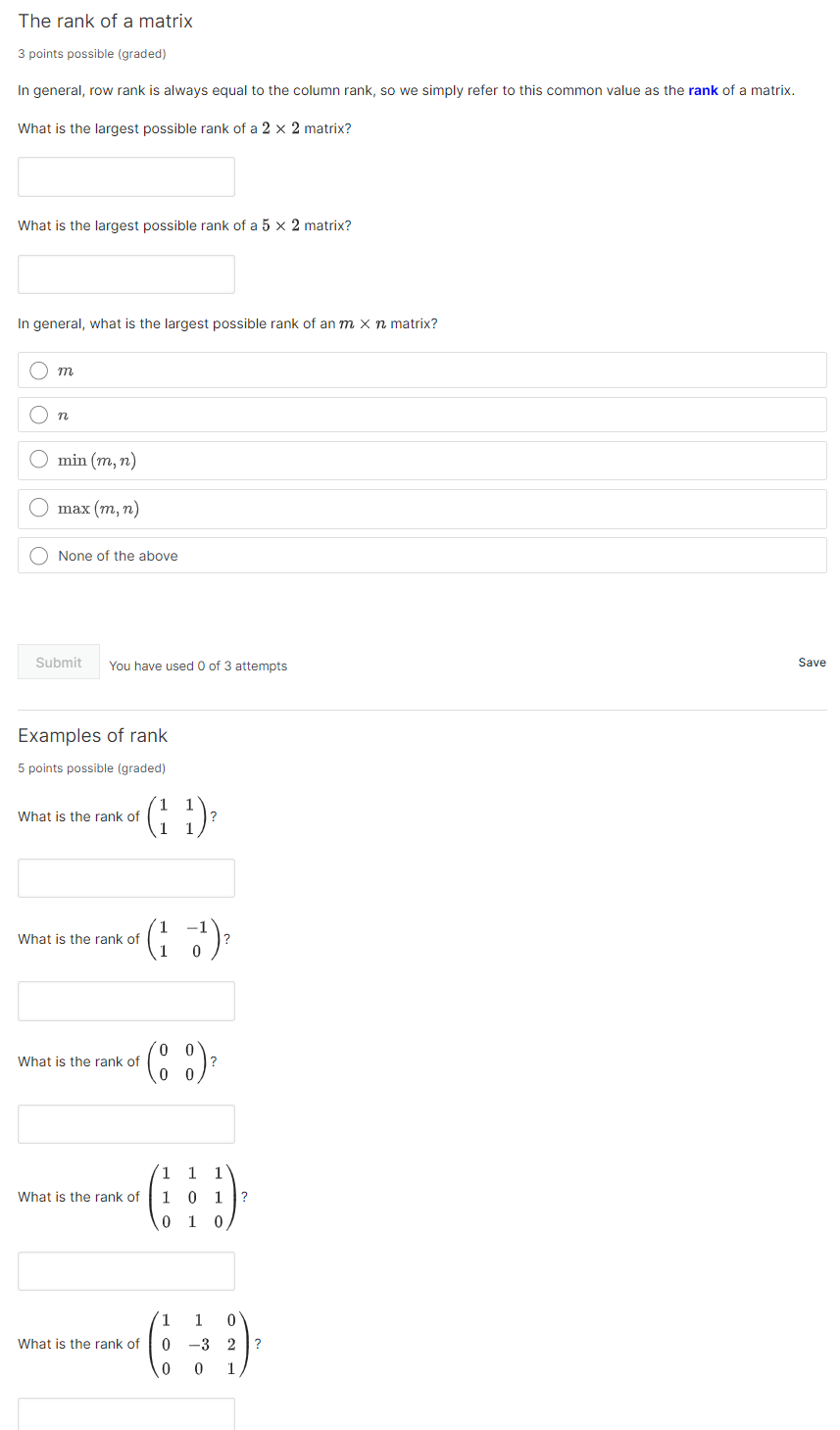Click the answer box for the 2×2 matrix question
Image resolution: width=840 pixels, height=1430 pixels.
pyautogui.click(x=125, y=176)
